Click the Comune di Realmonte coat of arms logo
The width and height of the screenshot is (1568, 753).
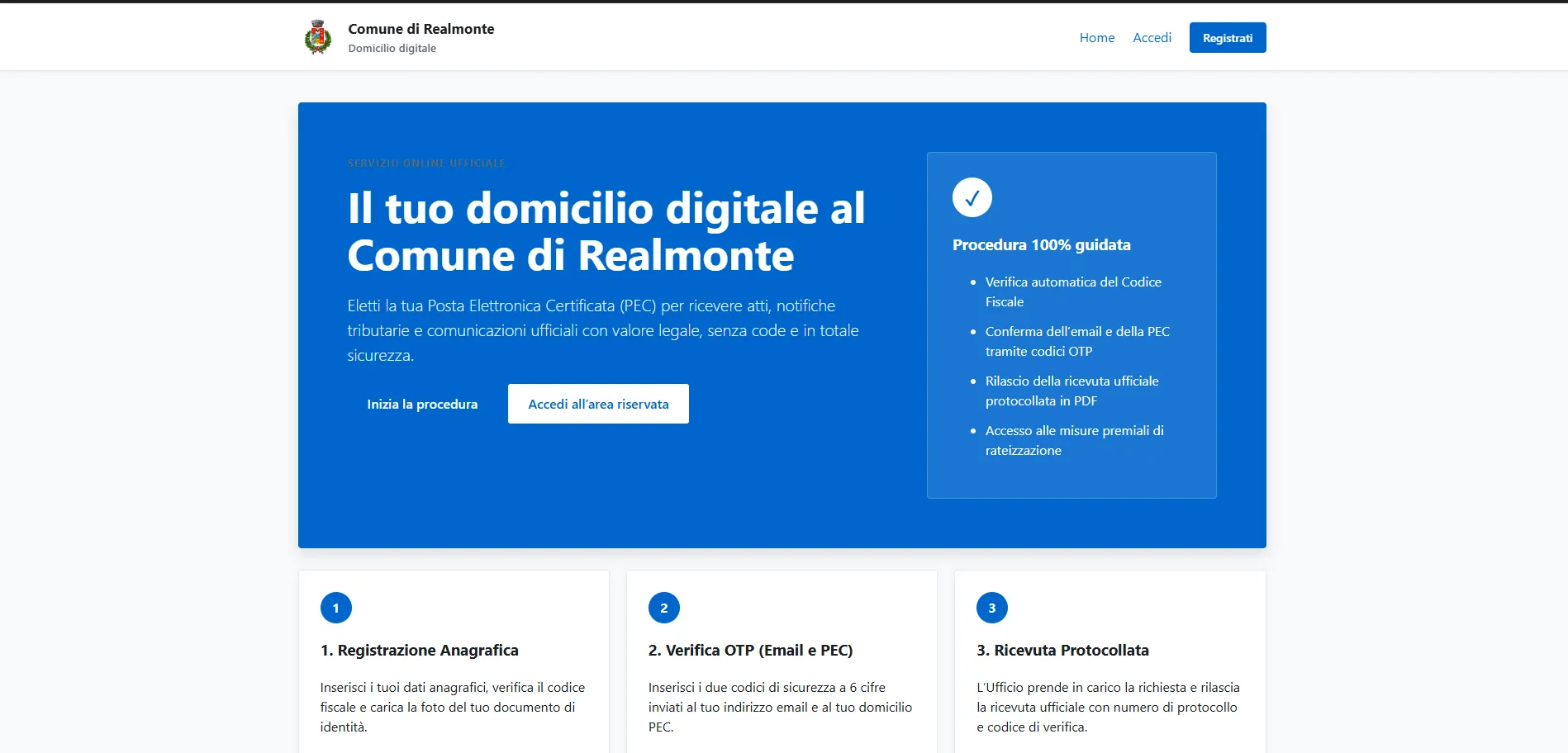coord(318,37)
